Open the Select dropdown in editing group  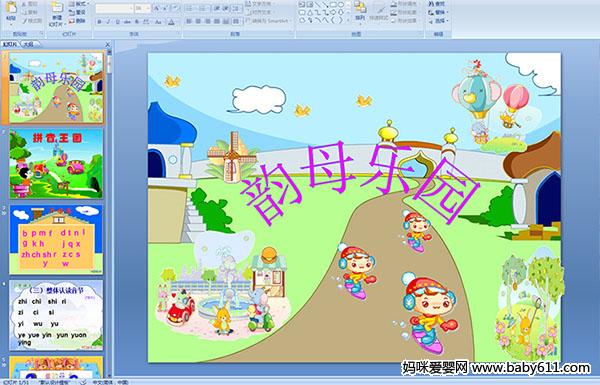[439, 21]
